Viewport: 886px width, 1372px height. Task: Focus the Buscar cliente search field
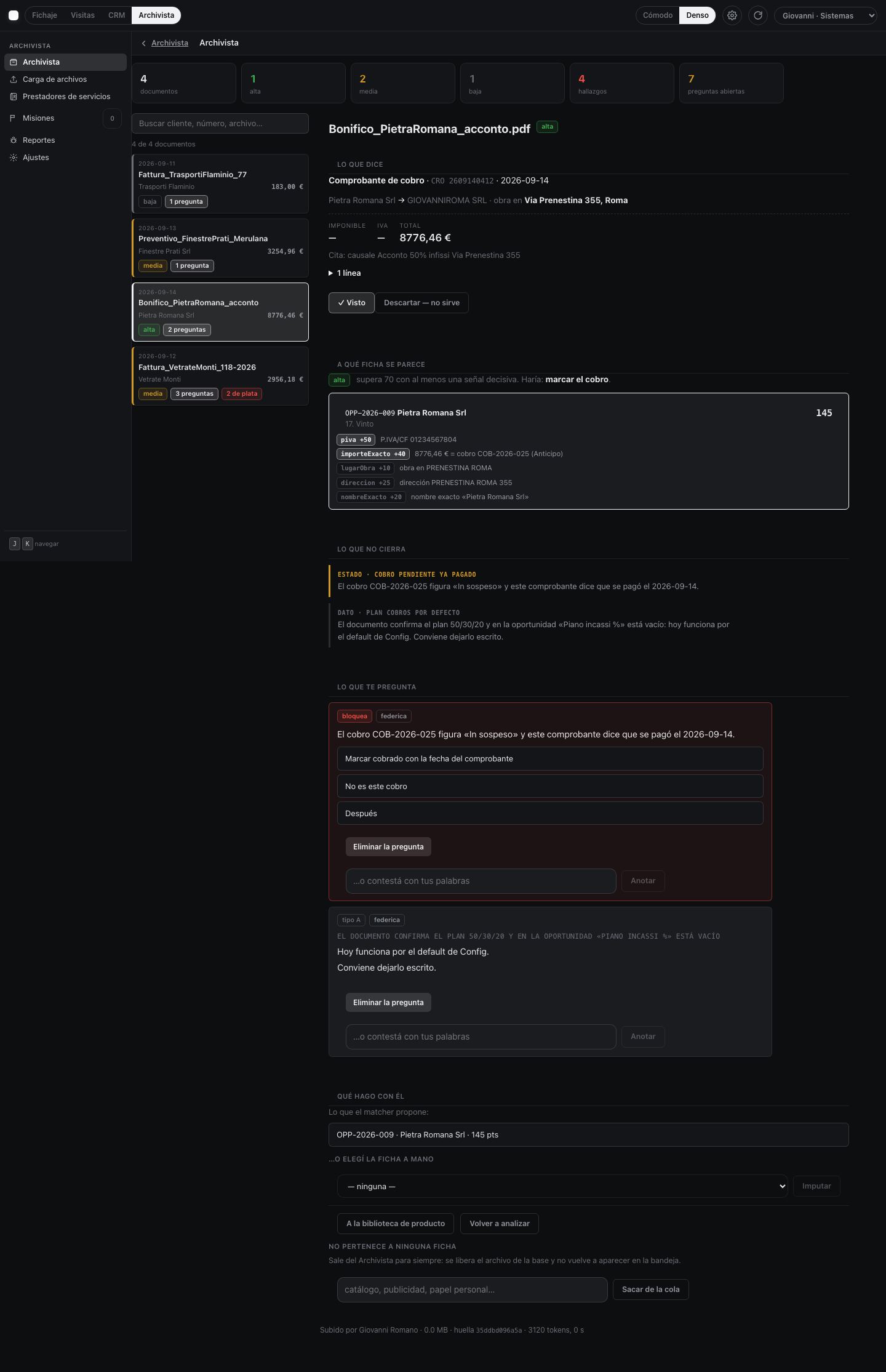pyautogui.click(x=220, y=124)
